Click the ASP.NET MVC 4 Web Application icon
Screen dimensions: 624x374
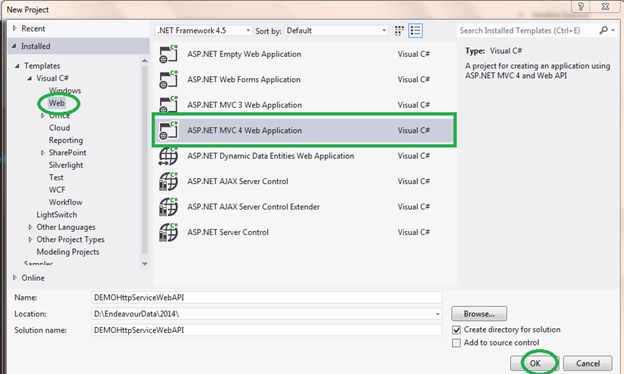[168, 130]
